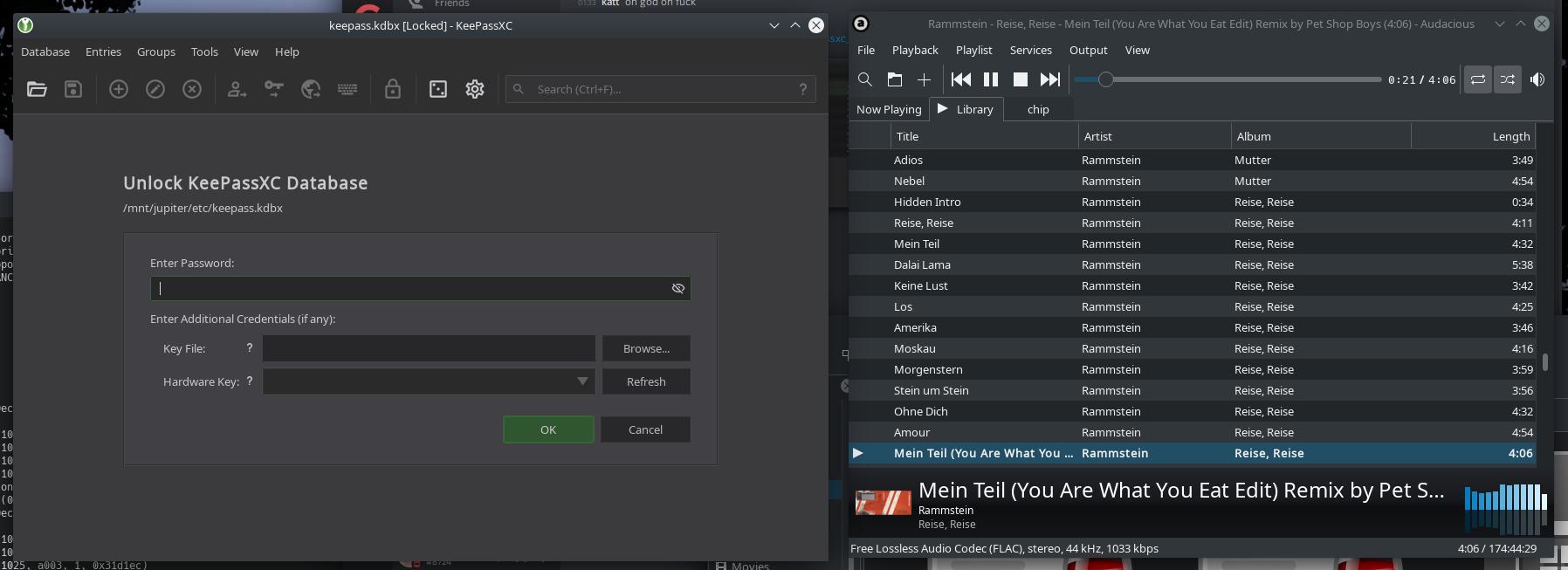
Task: Click the search help question mark
Action: click(803, 89)
